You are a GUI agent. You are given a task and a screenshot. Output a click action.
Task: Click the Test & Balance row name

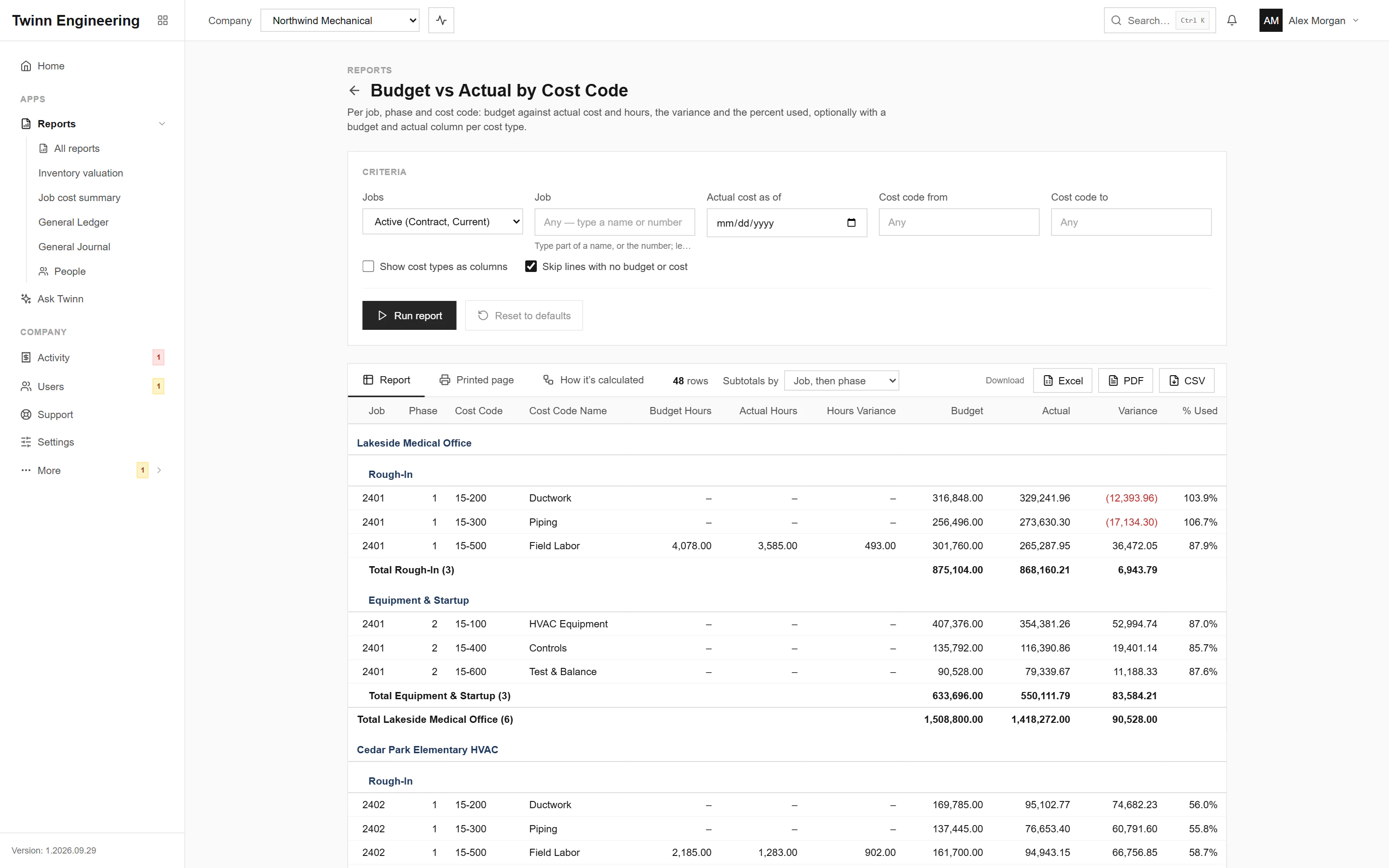[x=562, y=672]
